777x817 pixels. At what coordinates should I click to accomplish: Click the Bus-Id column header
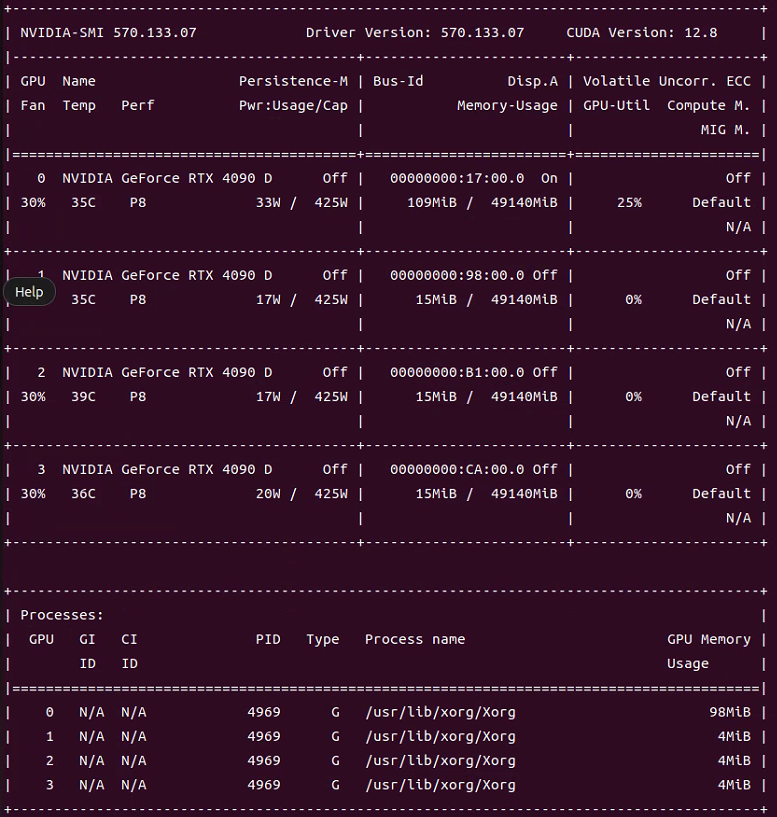(x=398, y=81)
